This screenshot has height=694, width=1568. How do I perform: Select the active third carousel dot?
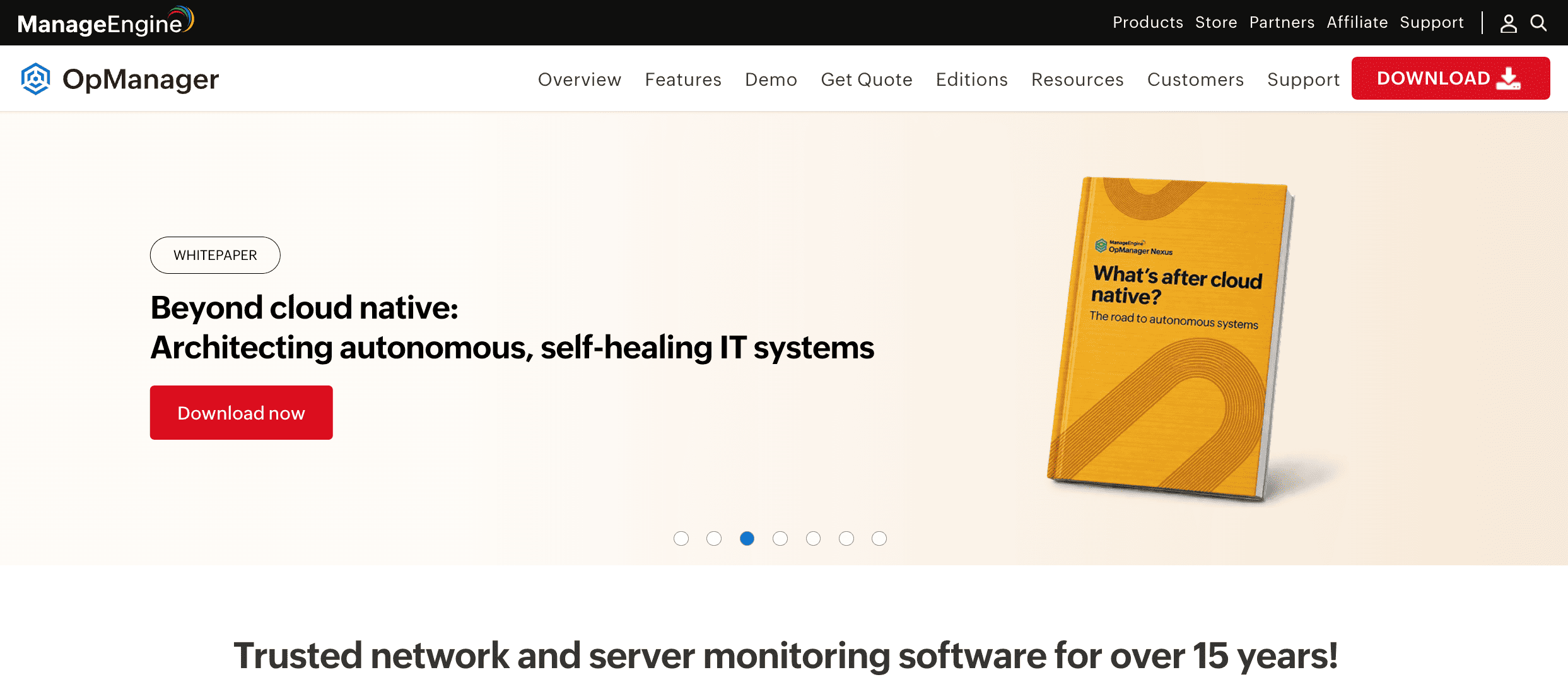[747, 538]
